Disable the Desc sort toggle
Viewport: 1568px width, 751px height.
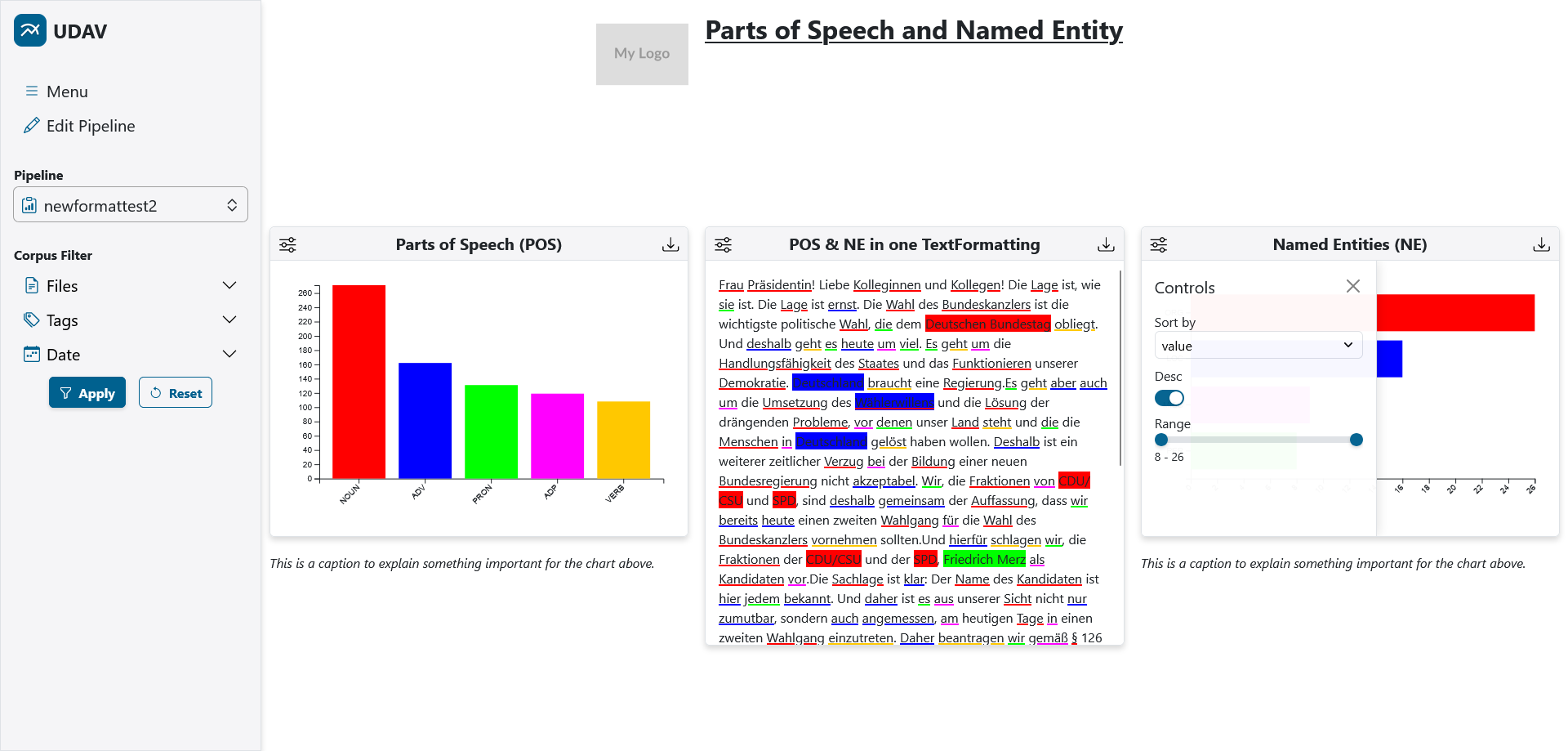(1169, 398)
